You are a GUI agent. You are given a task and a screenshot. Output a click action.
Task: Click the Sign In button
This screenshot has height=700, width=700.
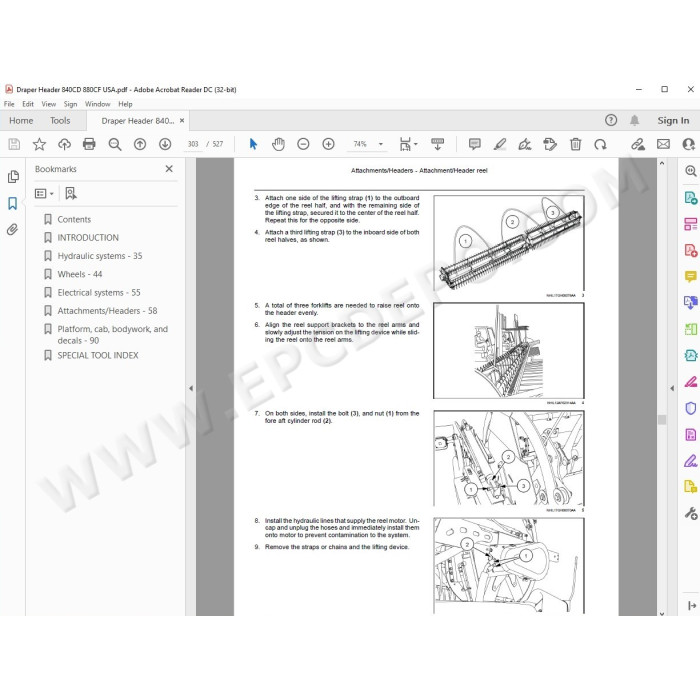[x=673, y=121]
